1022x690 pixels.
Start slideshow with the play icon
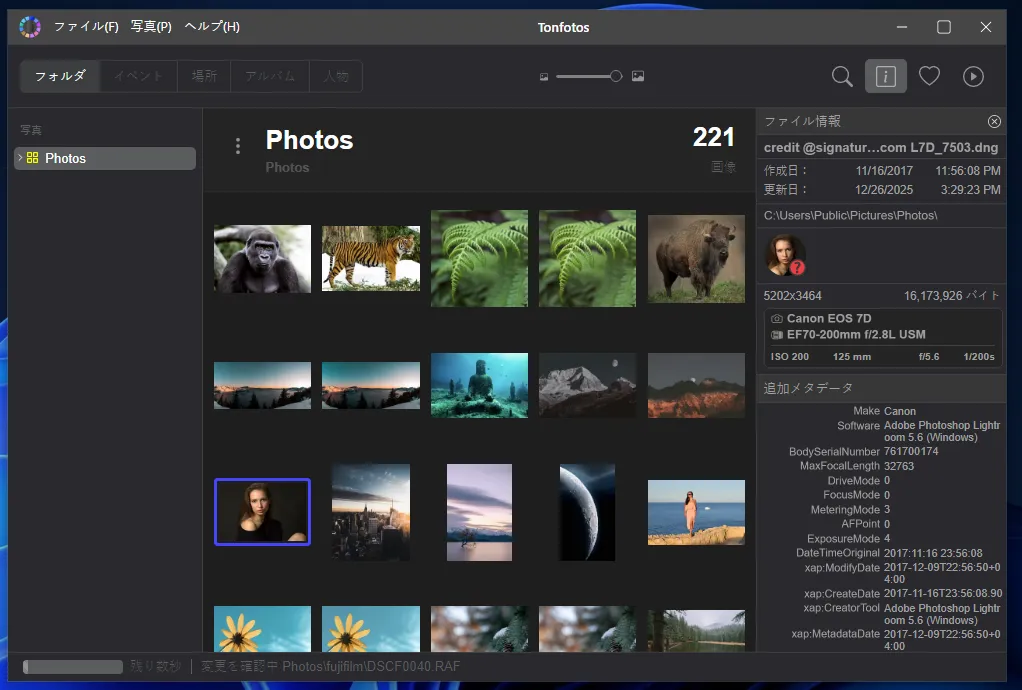pos(972,76)
